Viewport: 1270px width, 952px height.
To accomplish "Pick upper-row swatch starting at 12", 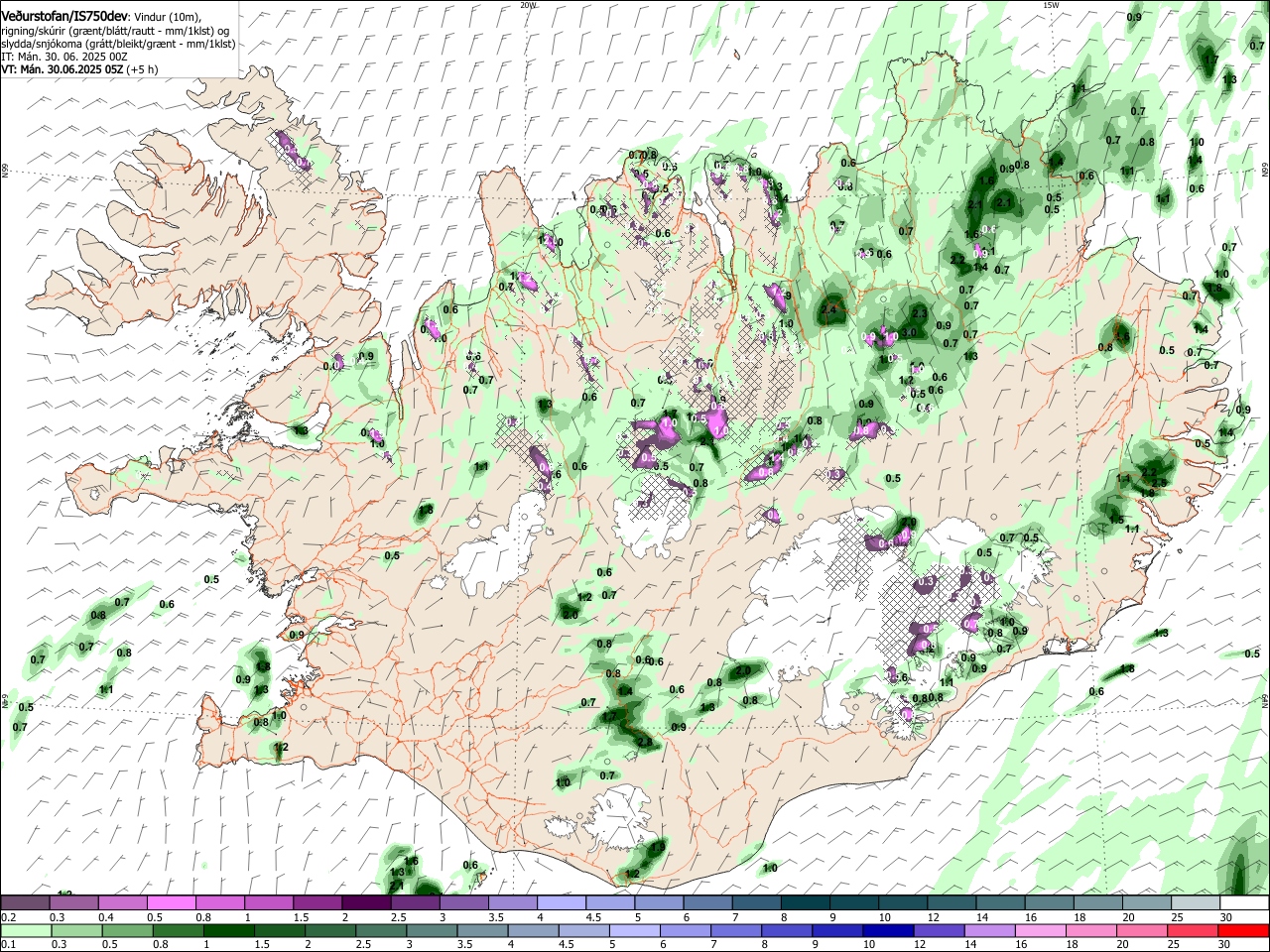I will click(x=952, y=903).
